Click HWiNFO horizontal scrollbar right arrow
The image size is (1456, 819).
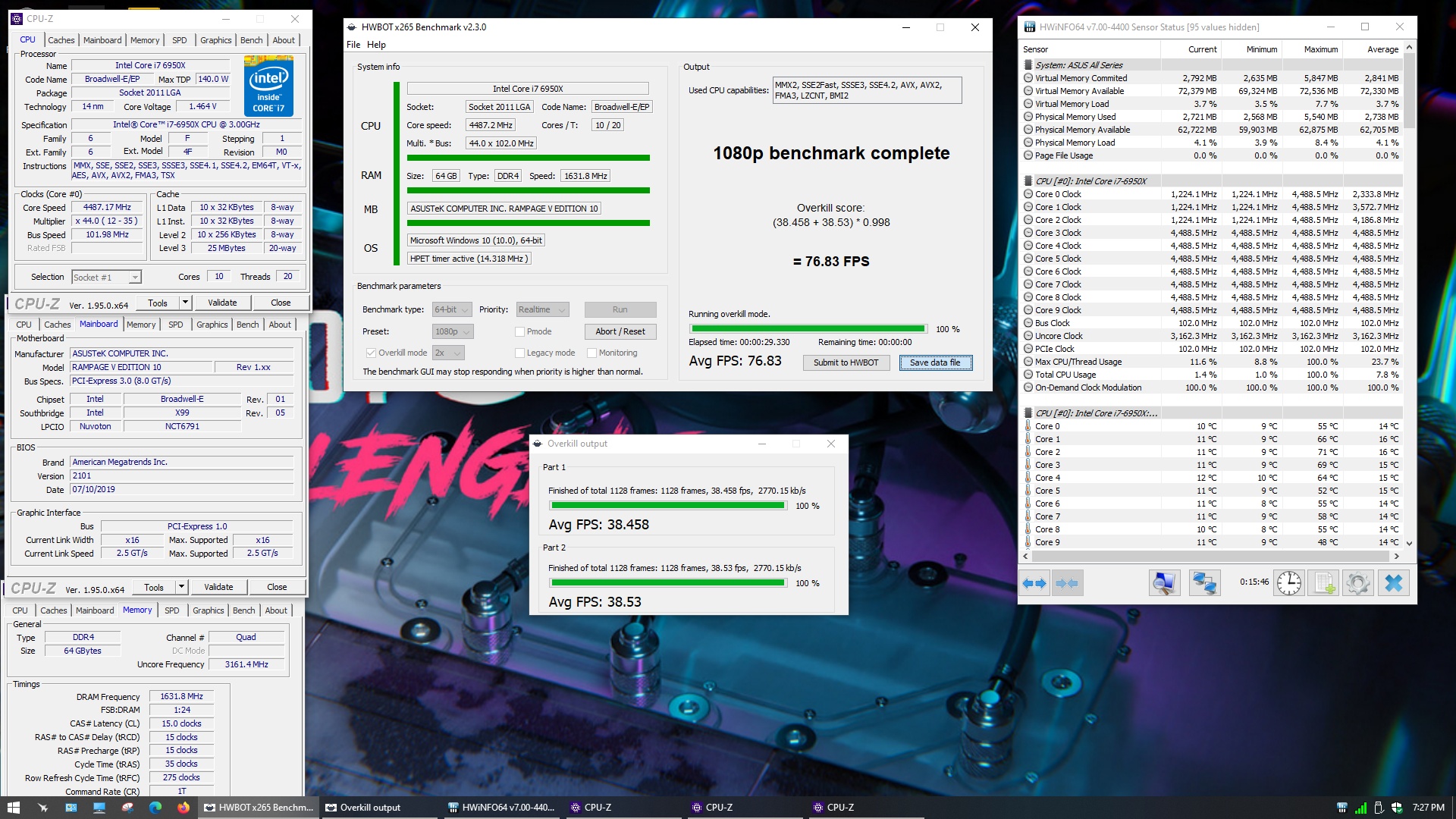coord(1396,556)
